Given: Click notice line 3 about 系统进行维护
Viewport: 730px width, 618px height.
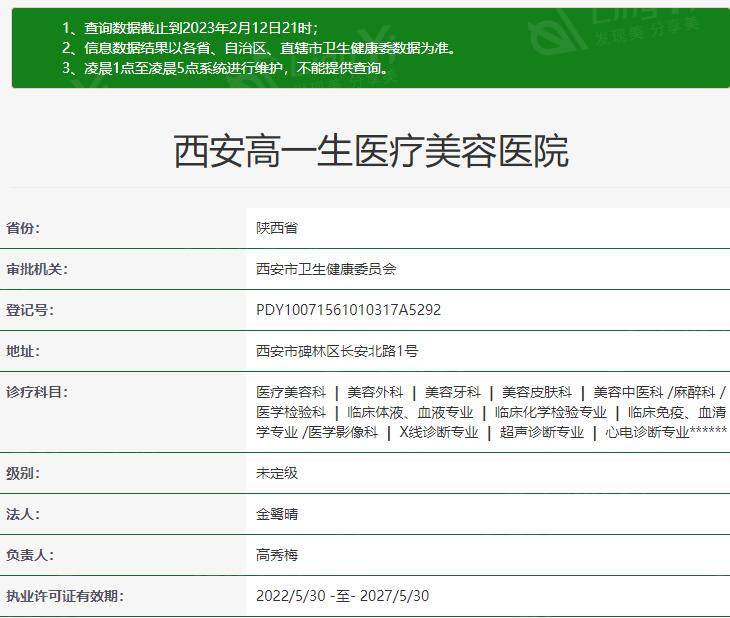Looking at the screenshot, I should click(x=225, y=68).
